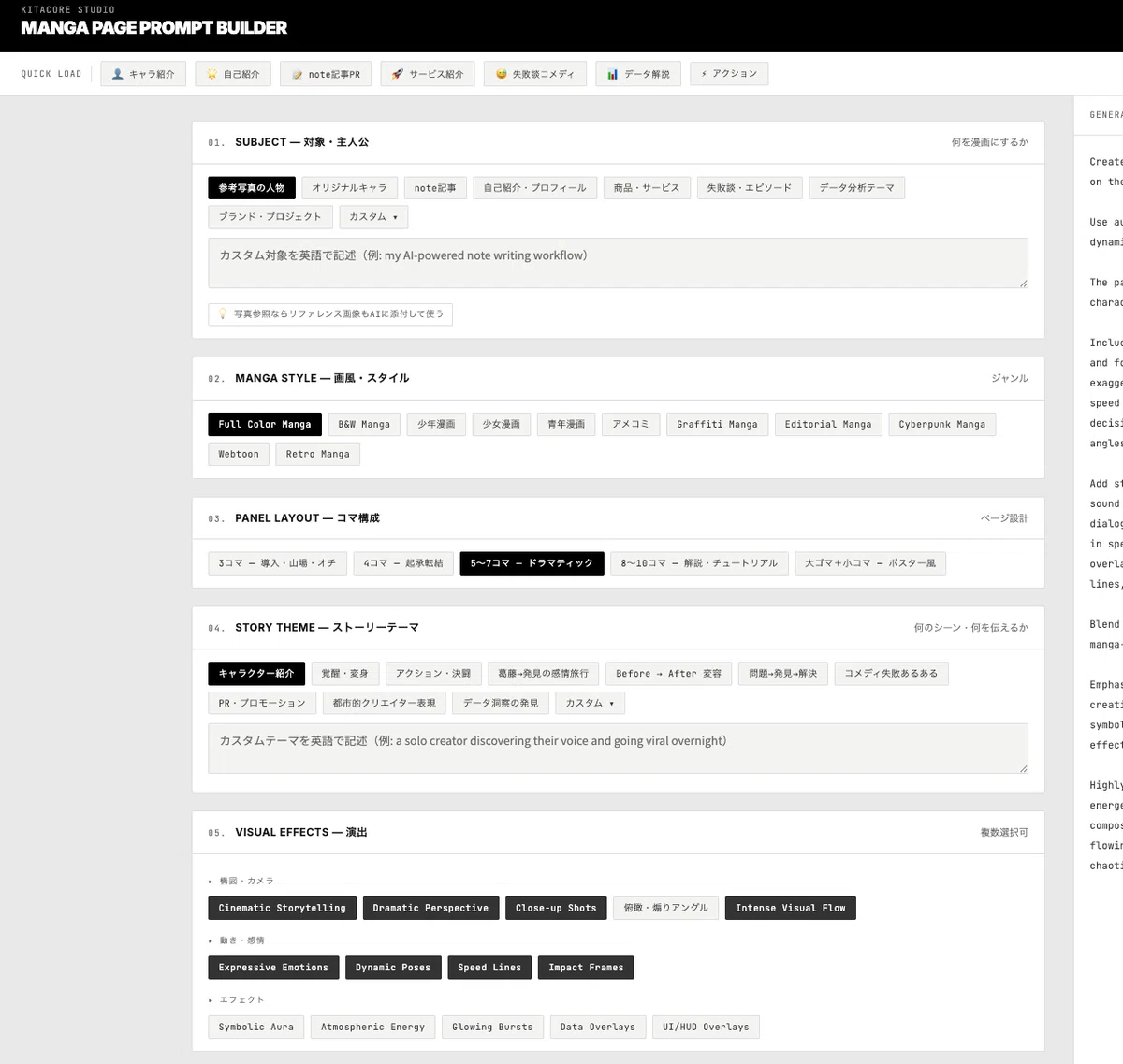Image resolution: width=1123 pixels, height=1064 pixels.
Task: Choose アクション・決闘 story theme
Action: (x=433, y=674)
